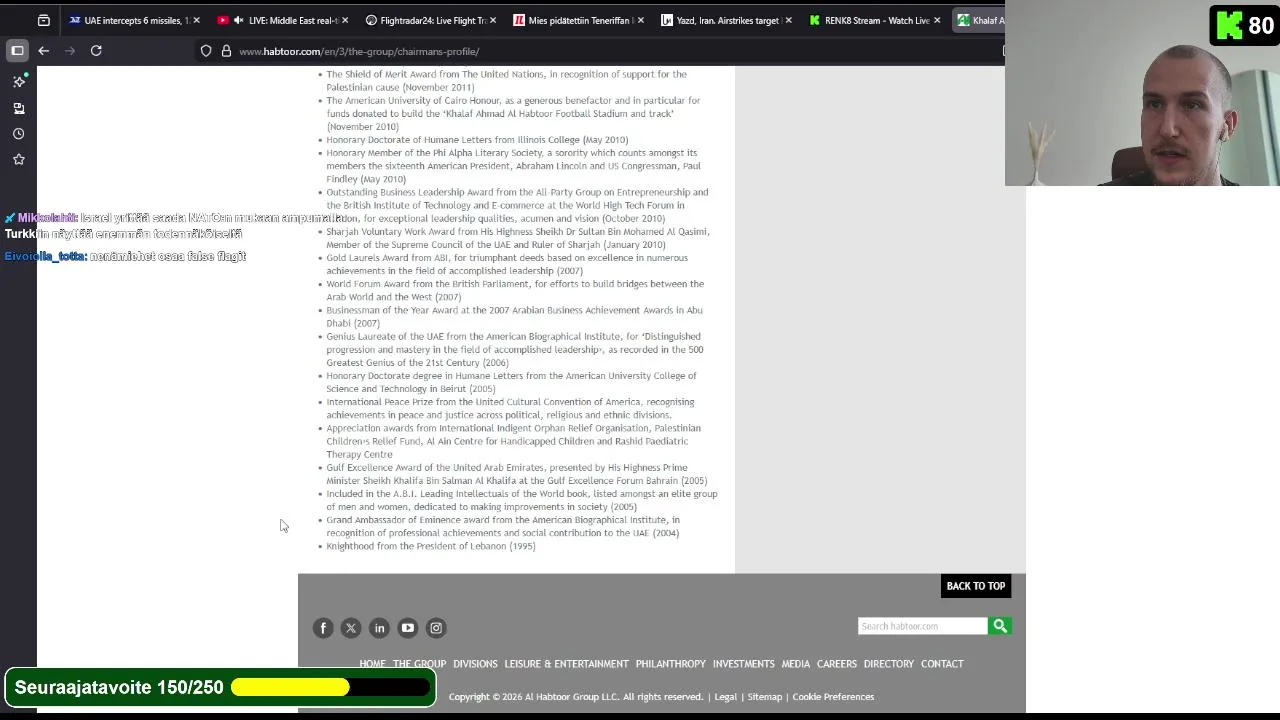This screenshot has height=720, width=1280.
Task: Switch to Flightradar24 Live Flight tab
Action: (430, 20)
